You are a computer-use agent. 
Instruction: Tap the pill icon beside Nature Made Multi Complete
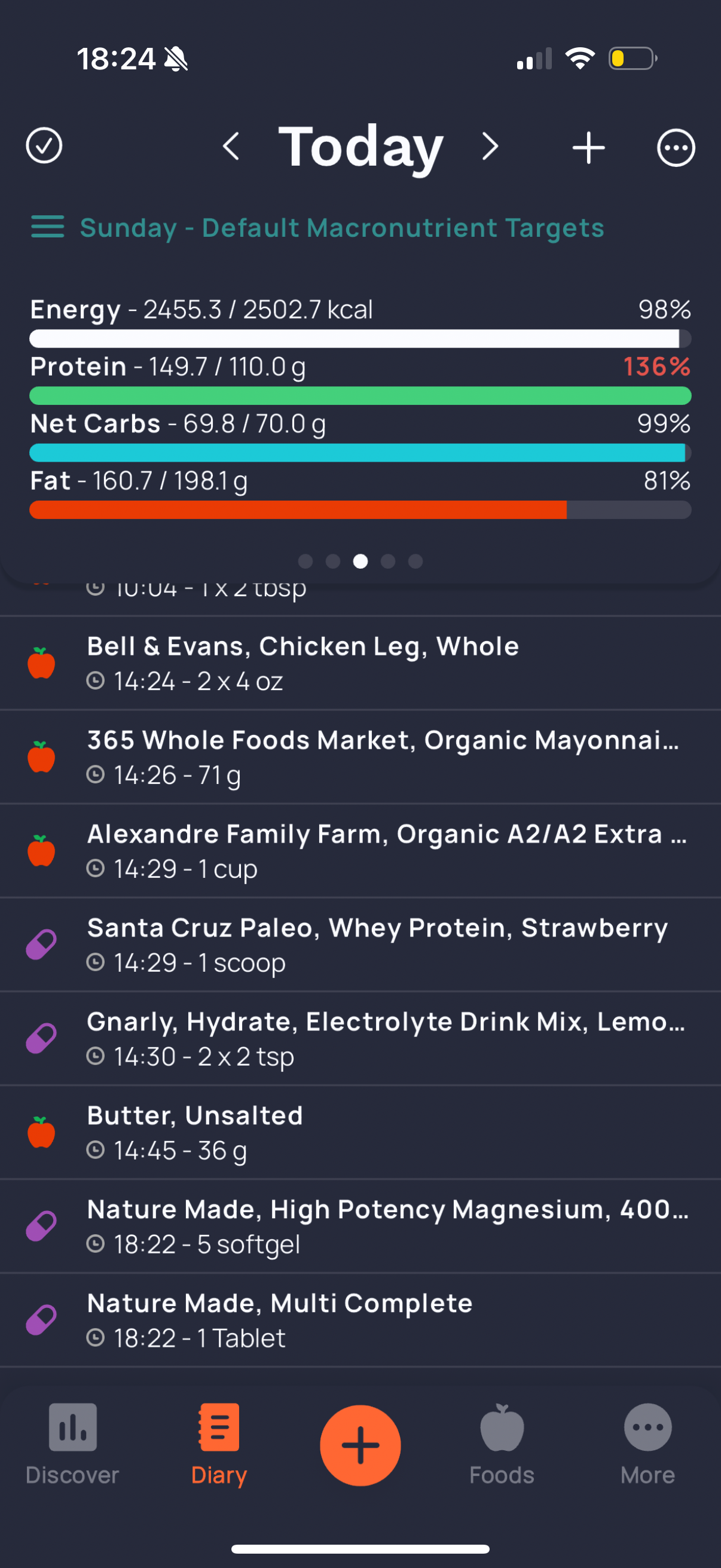pyautogui.click(x=41, y=1320)
